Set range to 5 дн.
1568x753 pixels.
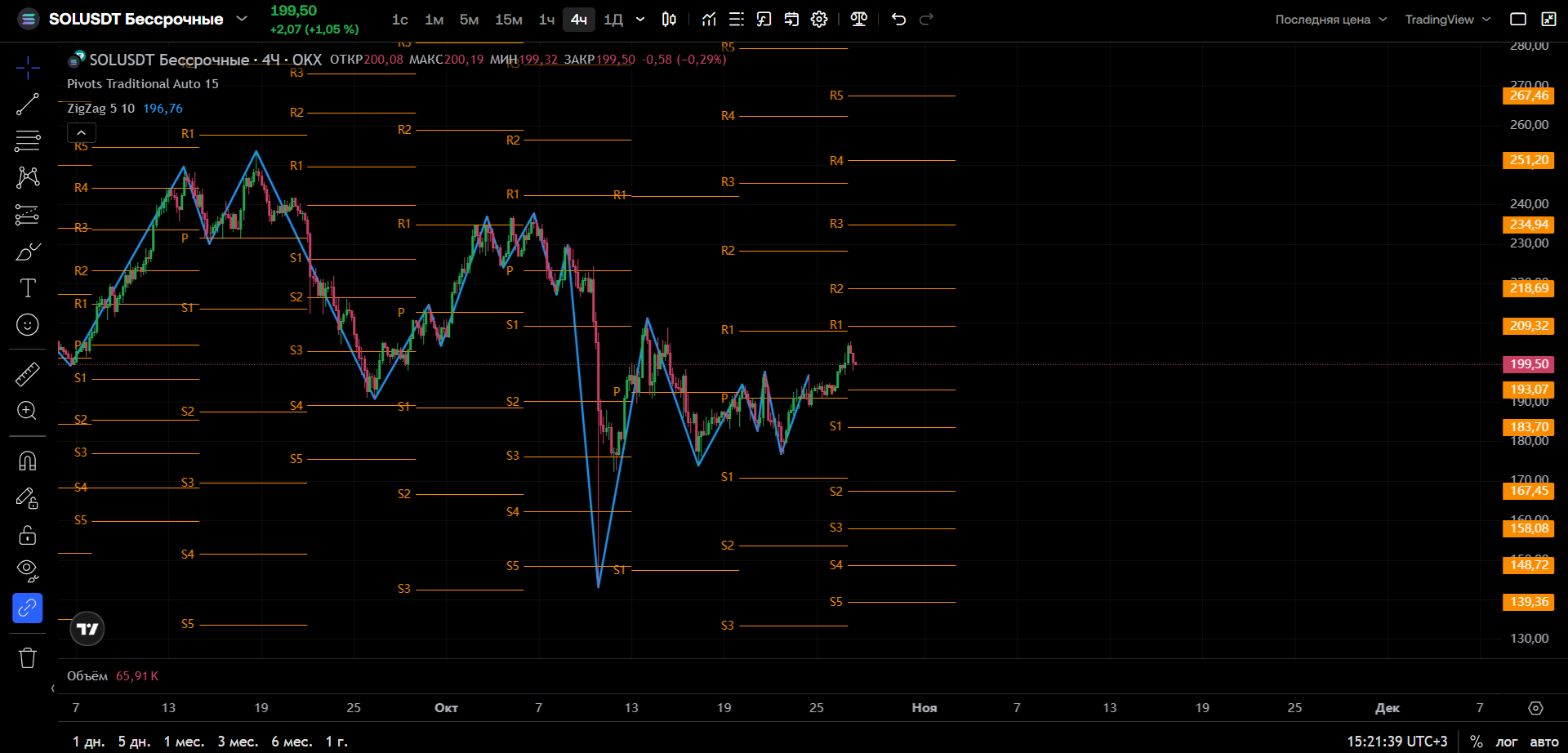134,742
